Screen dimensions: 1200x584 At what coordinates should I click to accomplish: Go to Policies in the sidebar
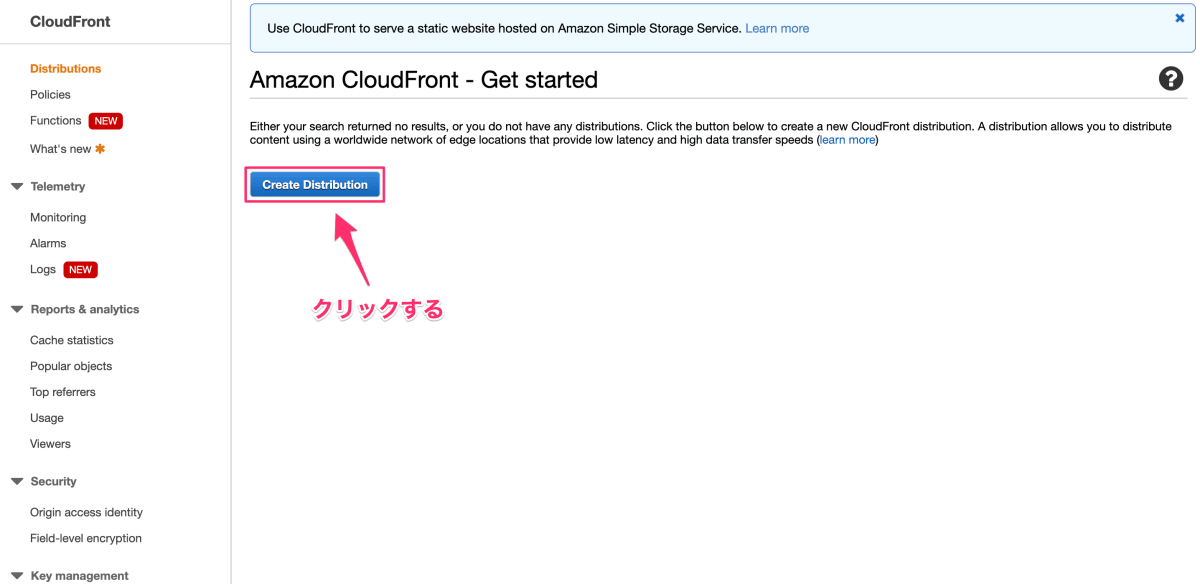coord(50,95)
